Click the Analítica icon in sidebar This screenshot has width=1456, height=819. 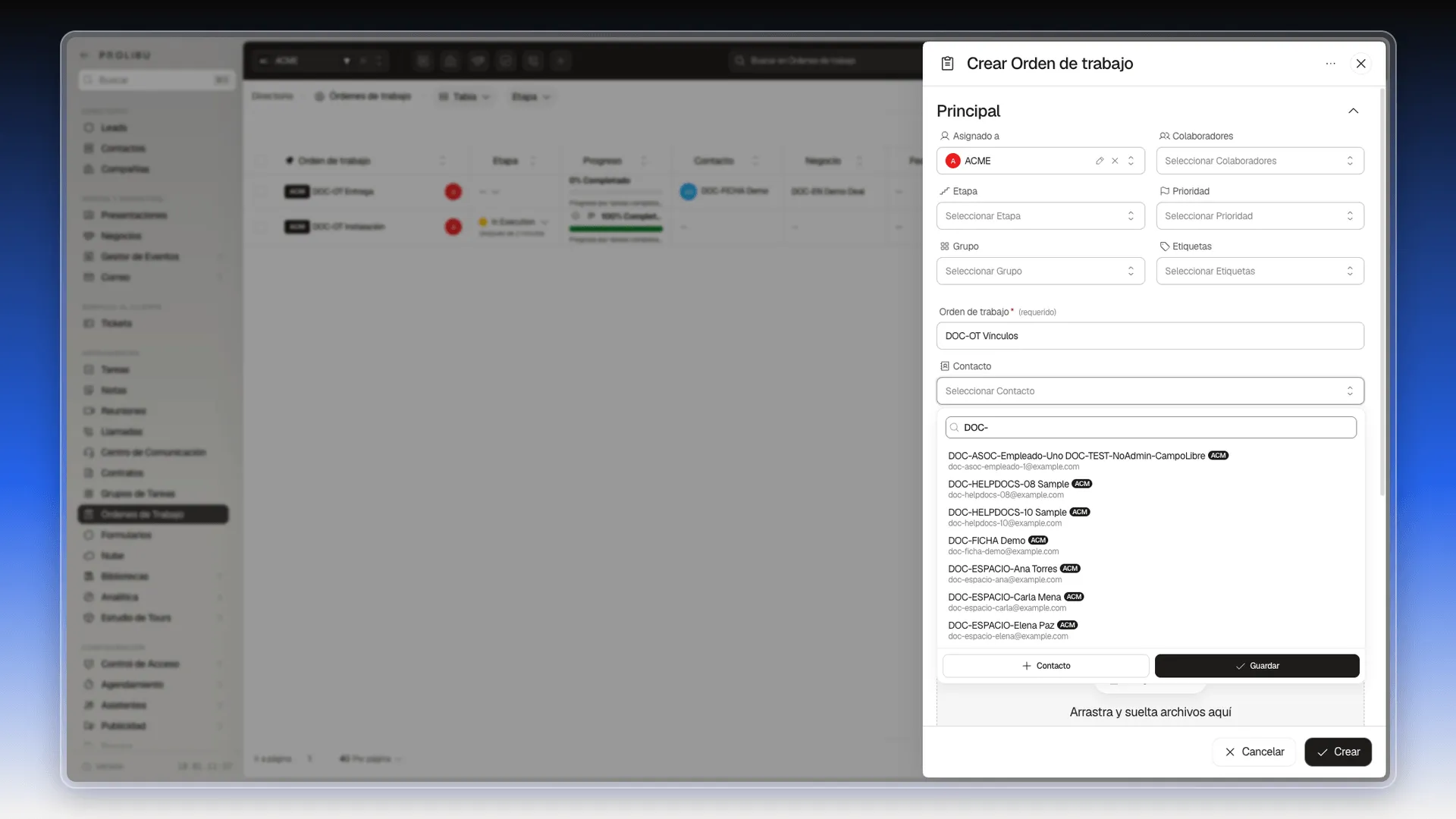coord(89,597)
